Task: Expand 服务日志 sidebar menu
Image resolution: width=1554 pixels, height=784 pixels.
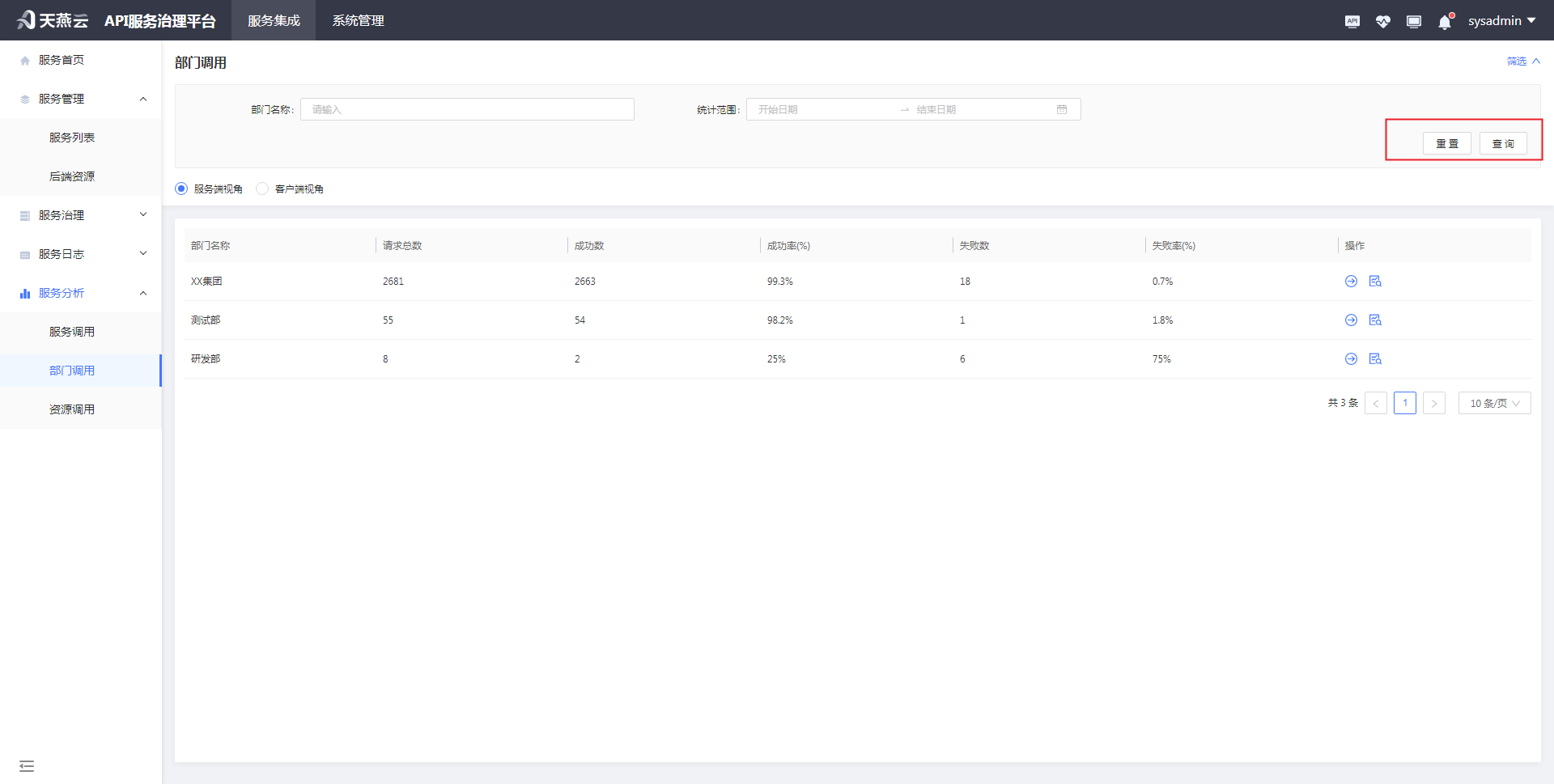Action: click(x=81, y=254)
